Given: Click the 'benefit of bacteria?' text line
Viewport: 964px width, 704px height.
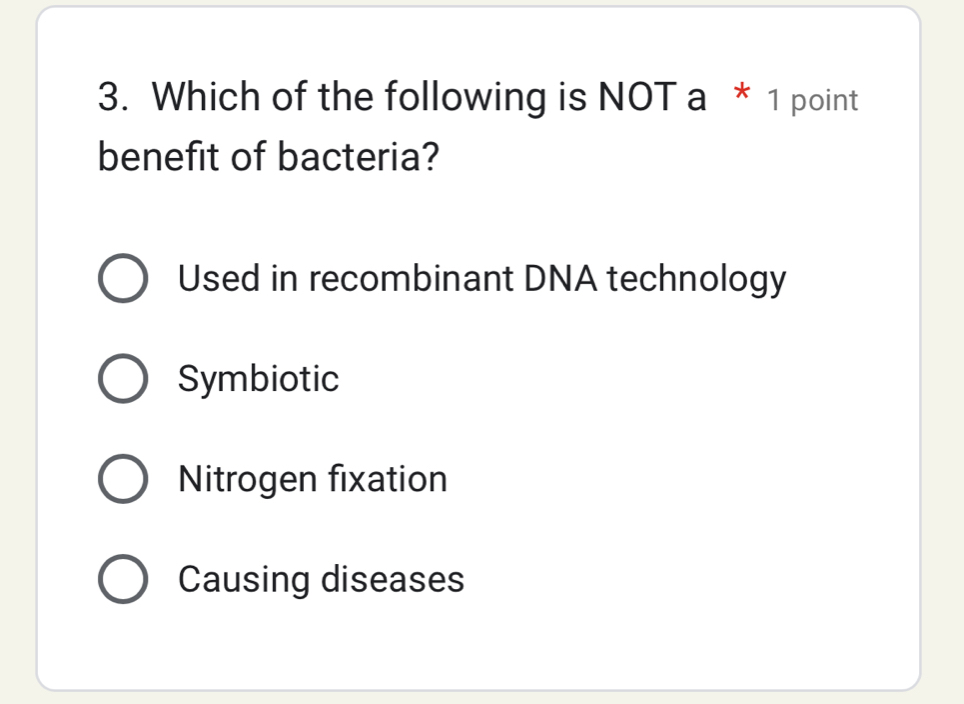Looking at the screenshot, I should pyautogui.click(x=265, y=152).
